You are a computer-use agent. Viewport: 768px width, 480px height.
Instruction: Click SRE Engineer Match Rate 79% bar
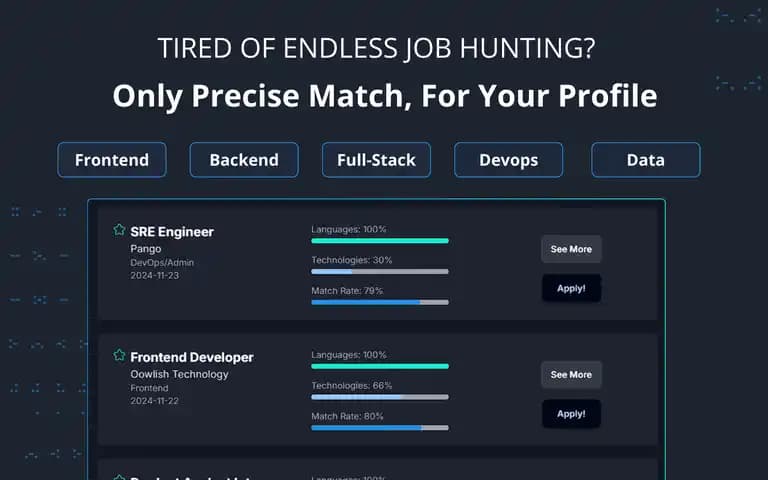[380, 302]
